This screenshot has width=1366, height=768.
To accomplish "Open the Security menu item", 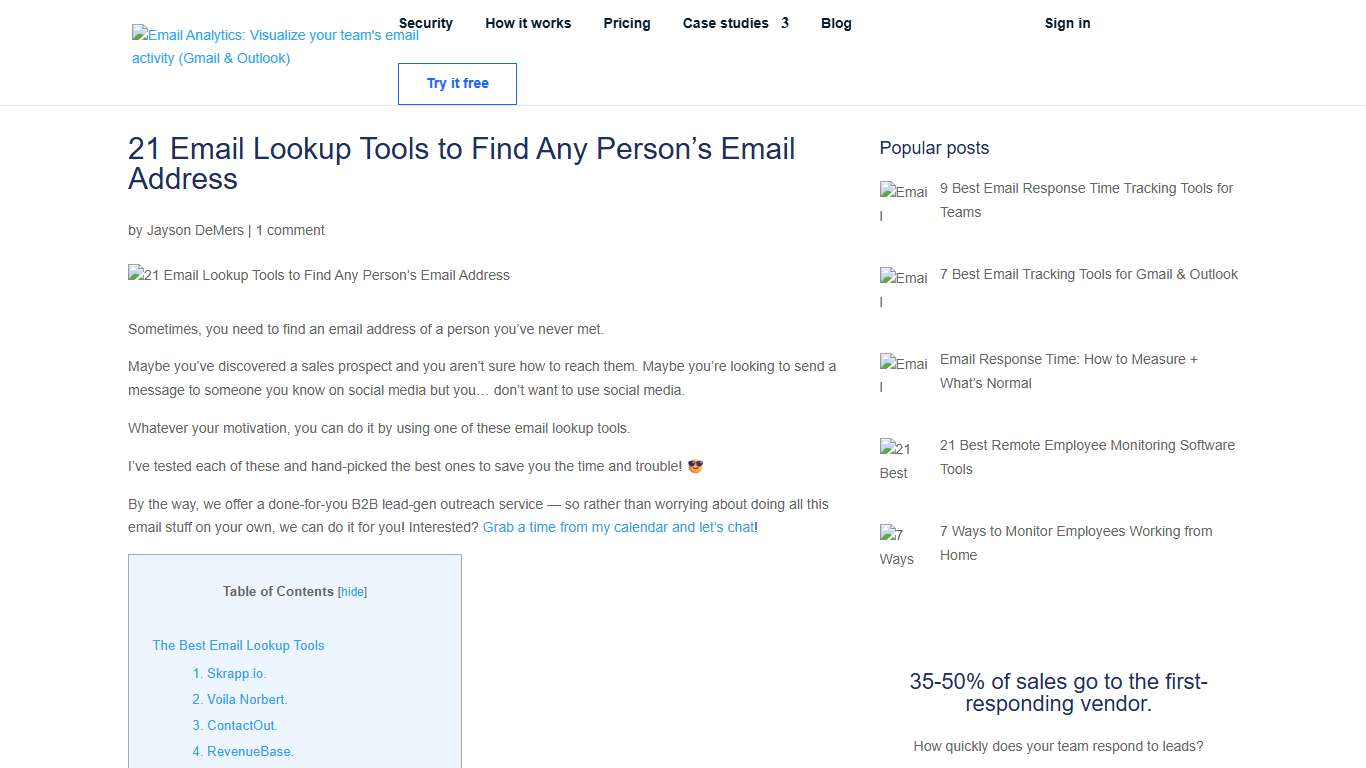I will point(426,23).
